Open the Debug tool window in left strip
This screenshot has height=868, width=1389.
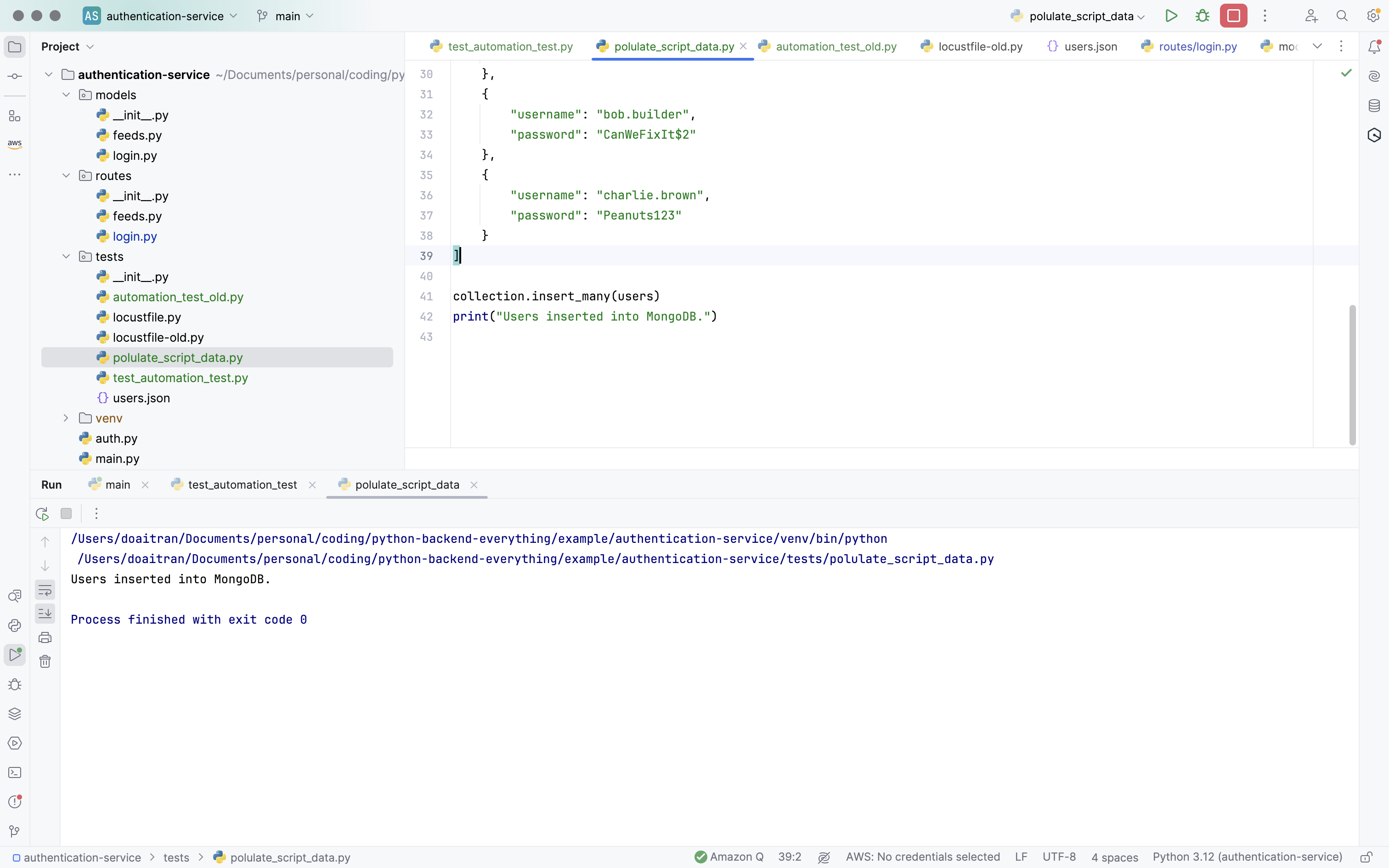click(15, 685)
